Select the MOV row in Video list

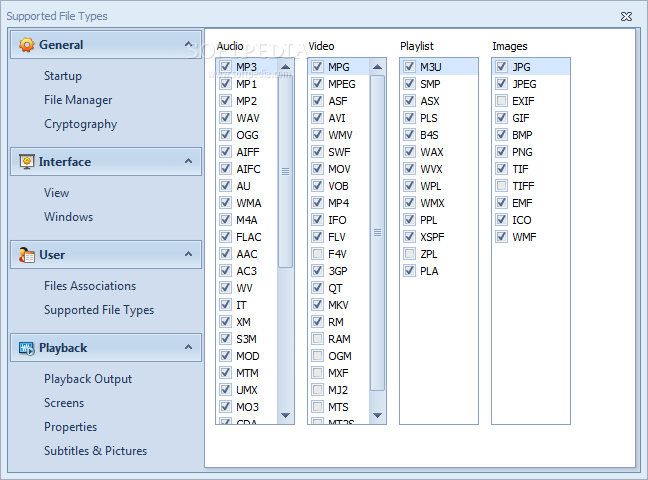click(338, 169)
